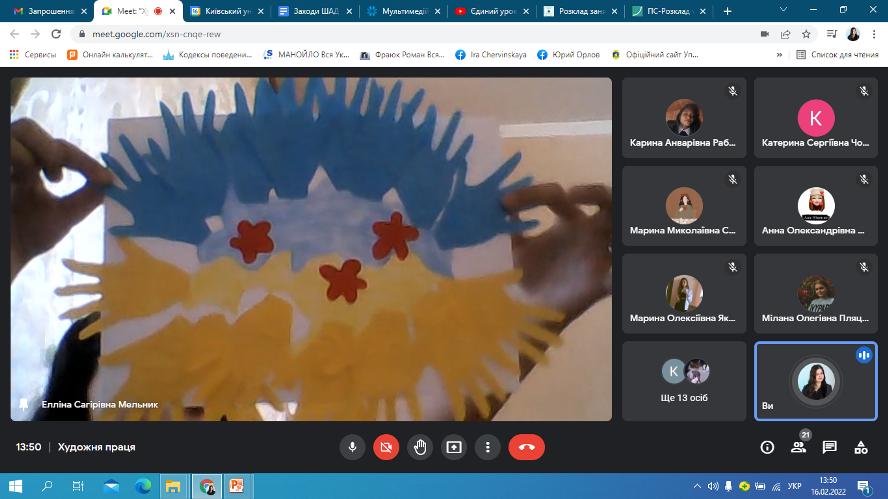The height and width of the screenshot is (499, 888).
Task: Bookmark this page with star icon
Action: pyautogui.click(x=806, y=34)
